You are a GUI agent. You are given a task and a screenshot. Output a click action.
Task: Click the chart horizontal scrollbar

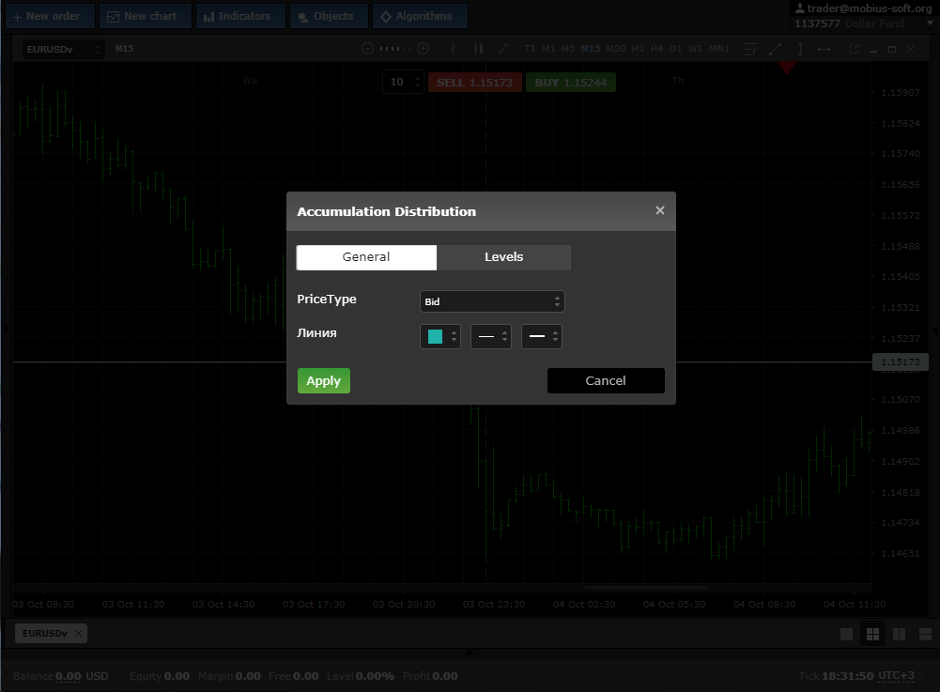point(646,588)
